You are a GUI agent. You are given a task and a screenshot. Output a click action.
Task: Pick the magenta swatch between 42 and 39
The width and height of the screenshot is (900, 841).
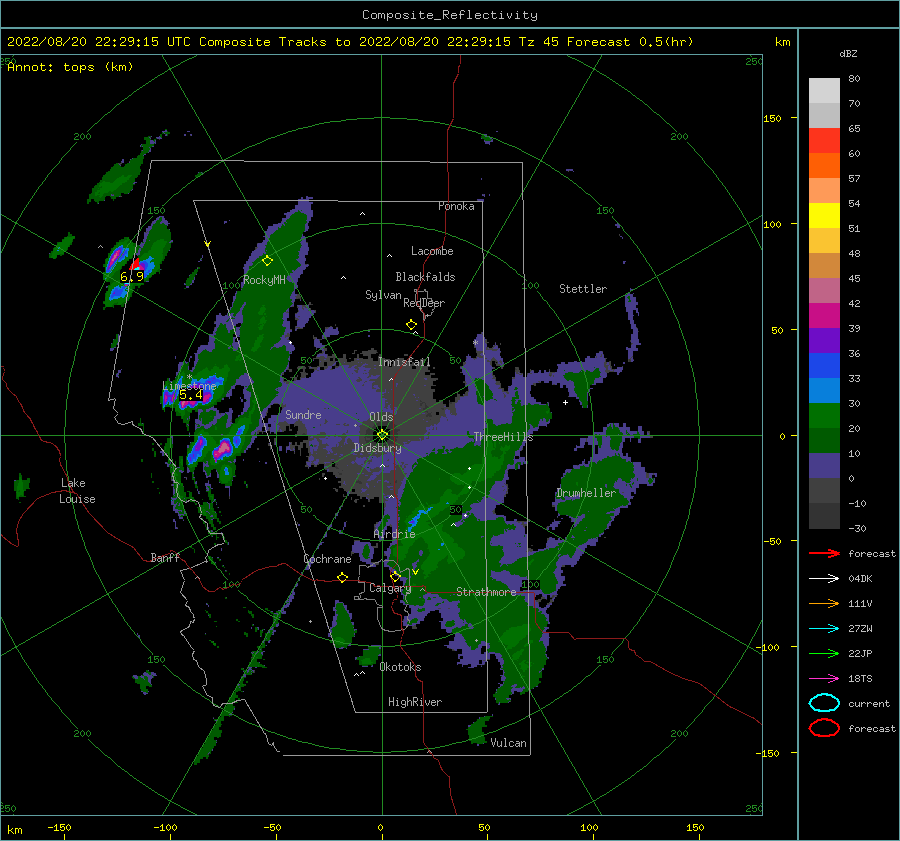824,316
